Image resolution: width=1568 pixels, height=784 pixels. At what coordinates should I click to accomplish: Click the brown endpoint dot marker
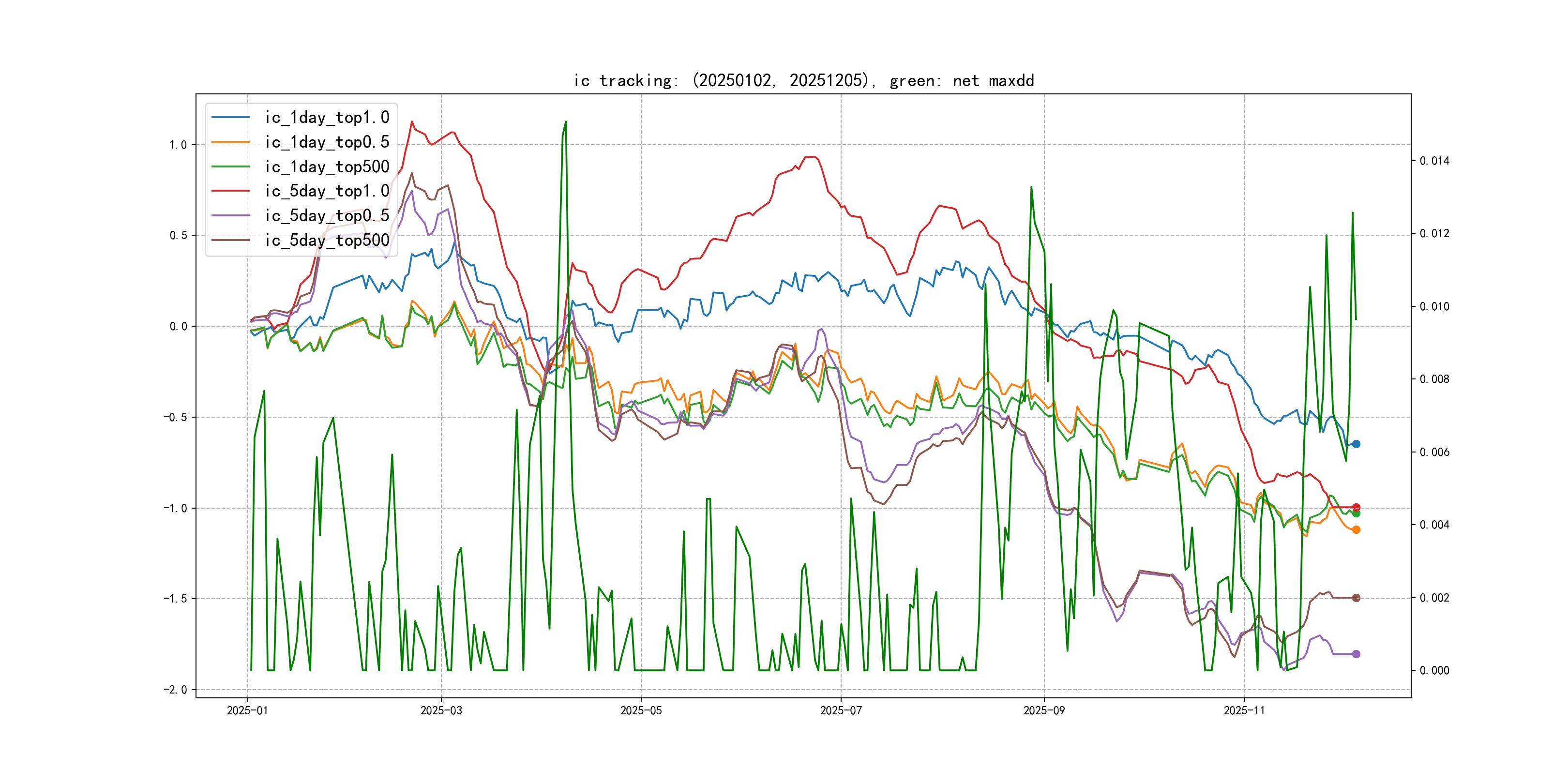click(1356, 598)
